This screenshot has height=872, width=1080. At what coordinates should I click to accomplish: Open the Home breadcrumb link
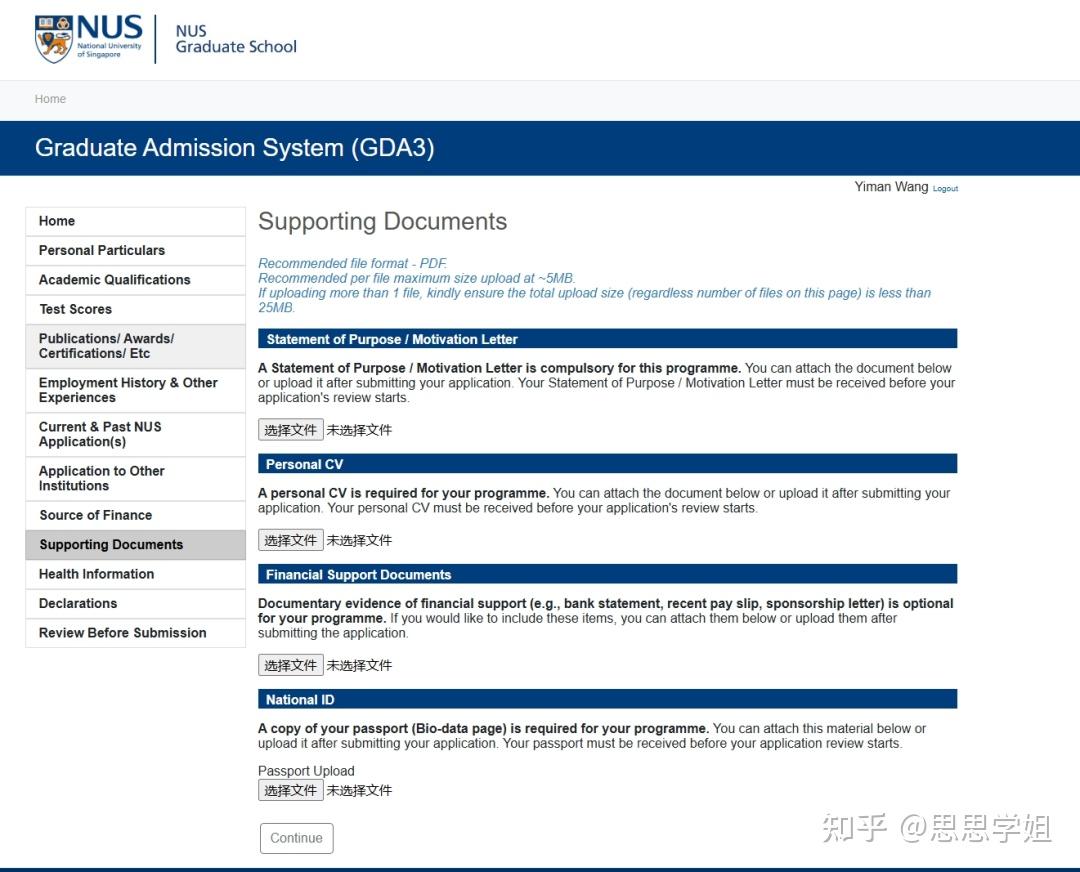(50, 99)
